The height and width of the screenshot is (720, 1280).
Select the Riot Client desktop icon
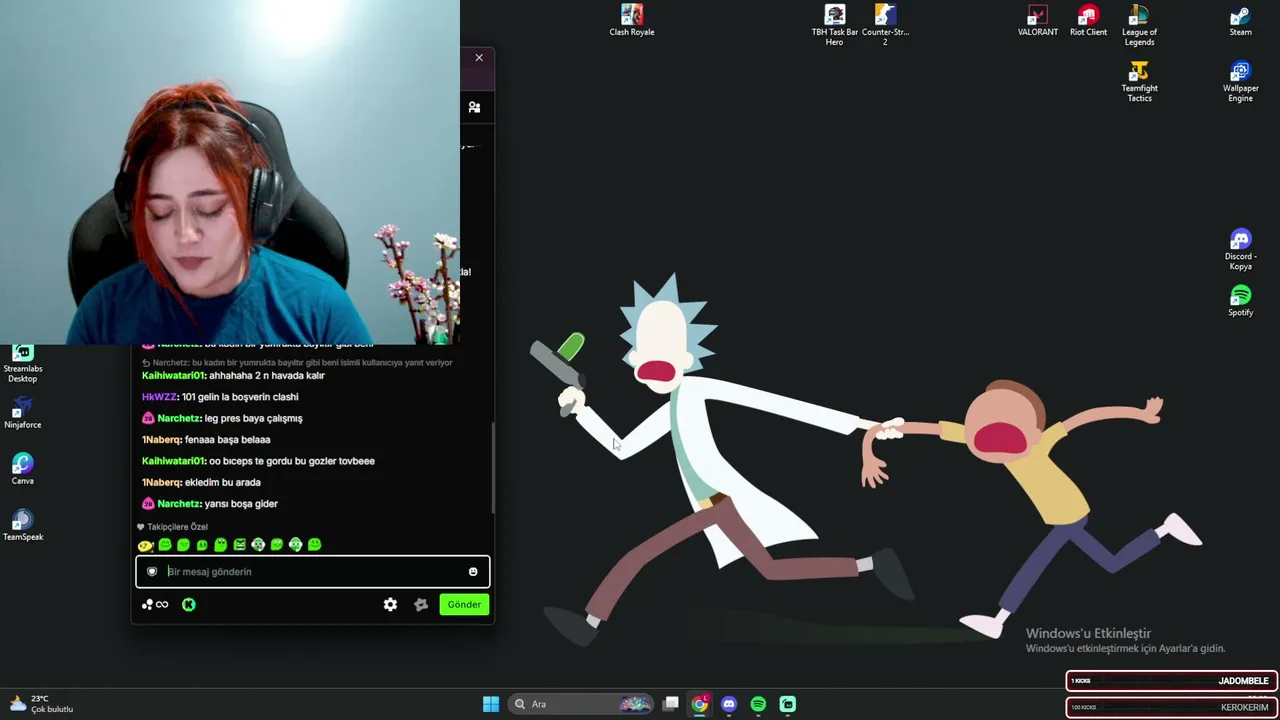click(x=1088, y=20)
